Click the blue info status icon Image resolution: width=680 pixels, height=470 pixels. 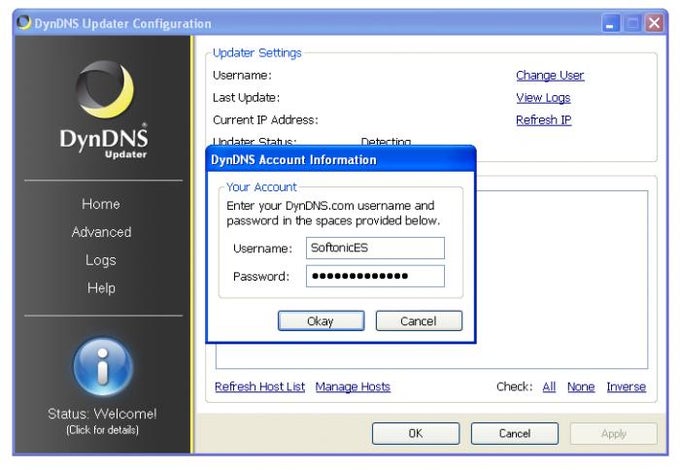point(103,367)
